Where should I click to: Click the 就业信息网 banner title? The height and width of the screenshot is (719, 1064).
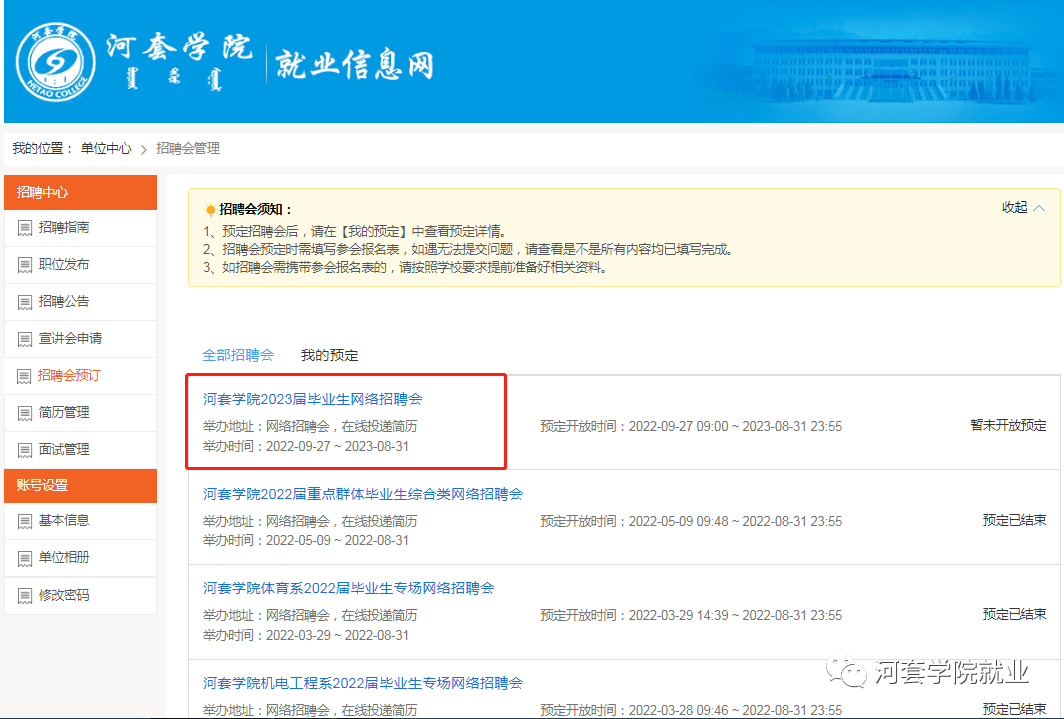(354, 65)
